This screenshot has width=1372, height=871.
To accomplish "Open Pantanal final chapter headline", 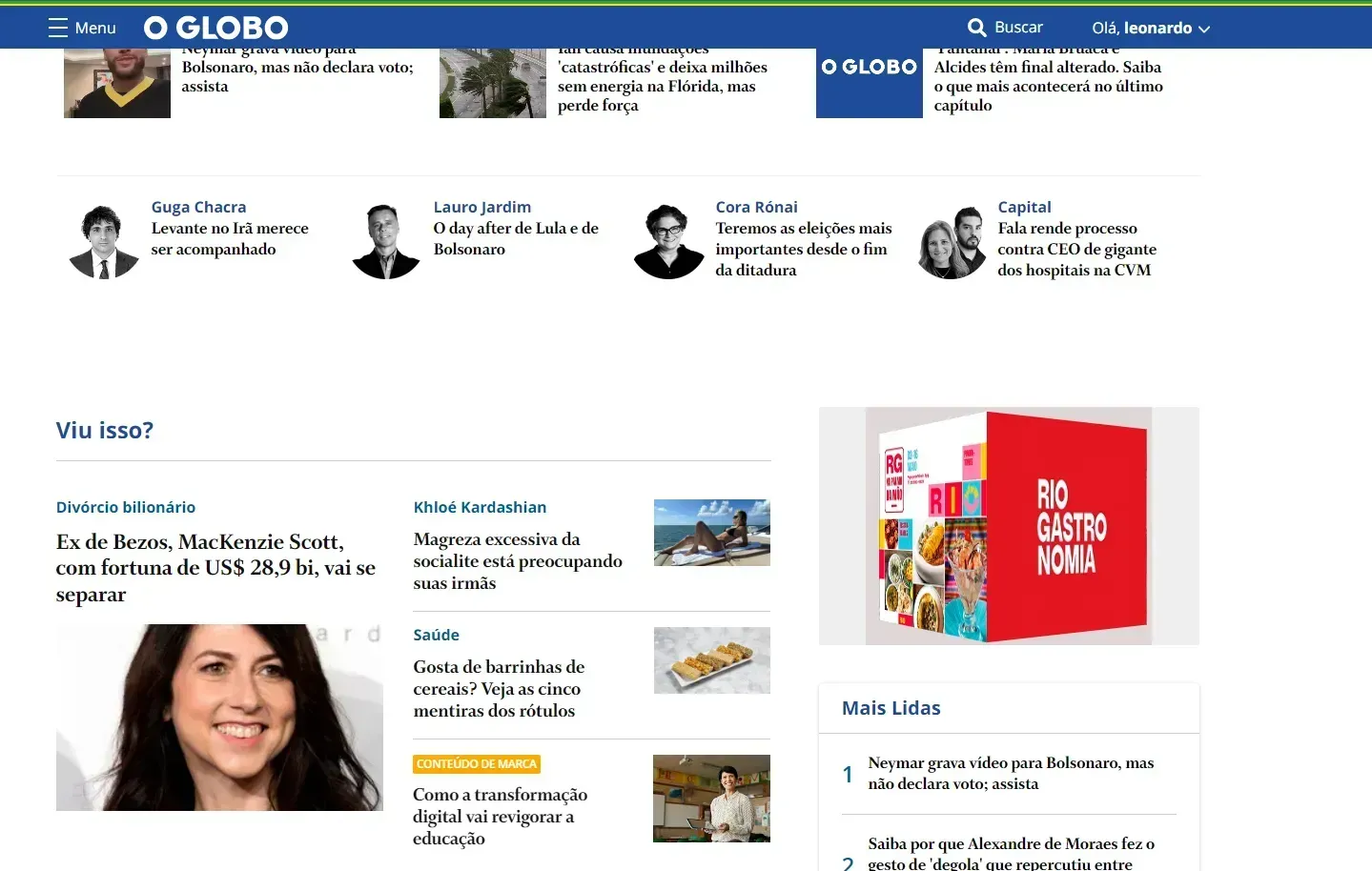I will 1049,81.
